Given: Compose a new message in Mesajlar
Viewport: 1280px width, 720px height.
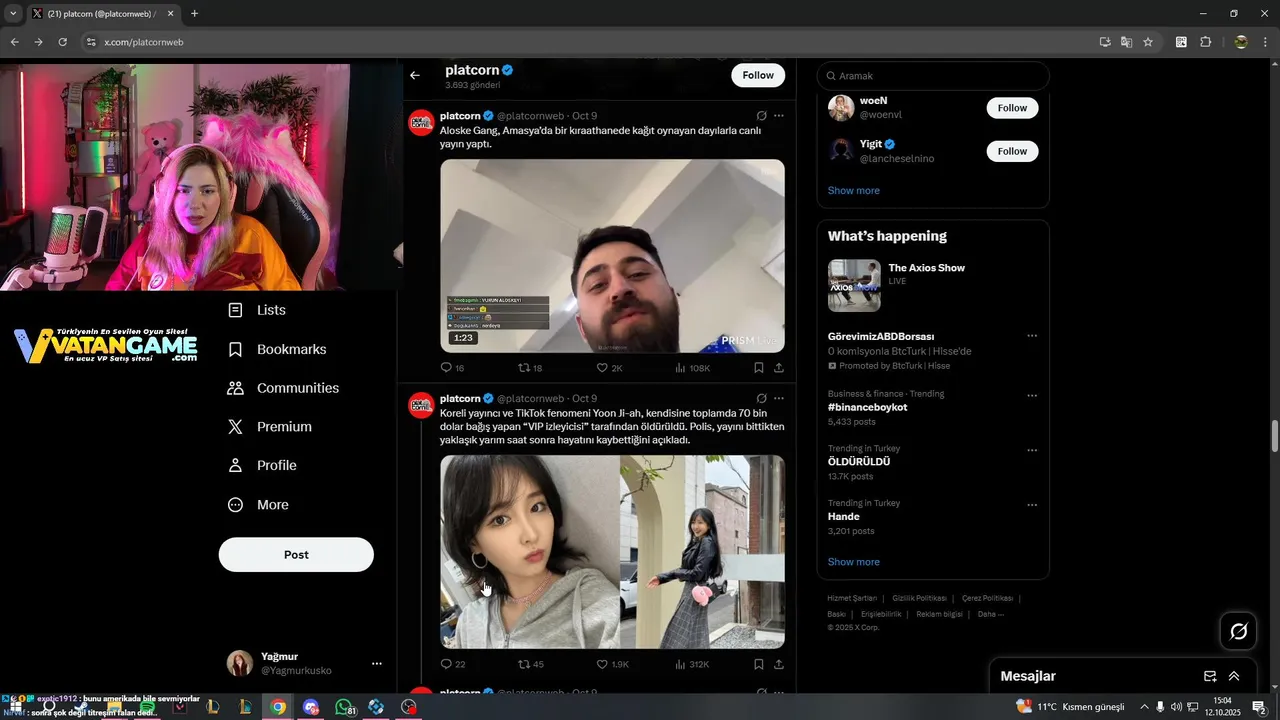Looking at the screenshot, I should (1210, 676).
